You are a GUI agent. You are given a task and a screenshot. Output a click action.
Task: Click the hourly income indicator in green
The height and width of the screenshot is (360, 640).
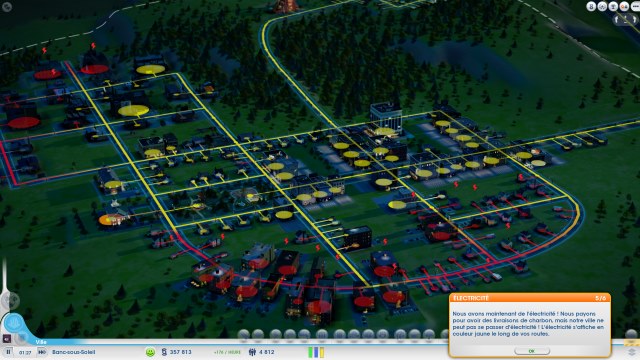(x=227, y=352)
